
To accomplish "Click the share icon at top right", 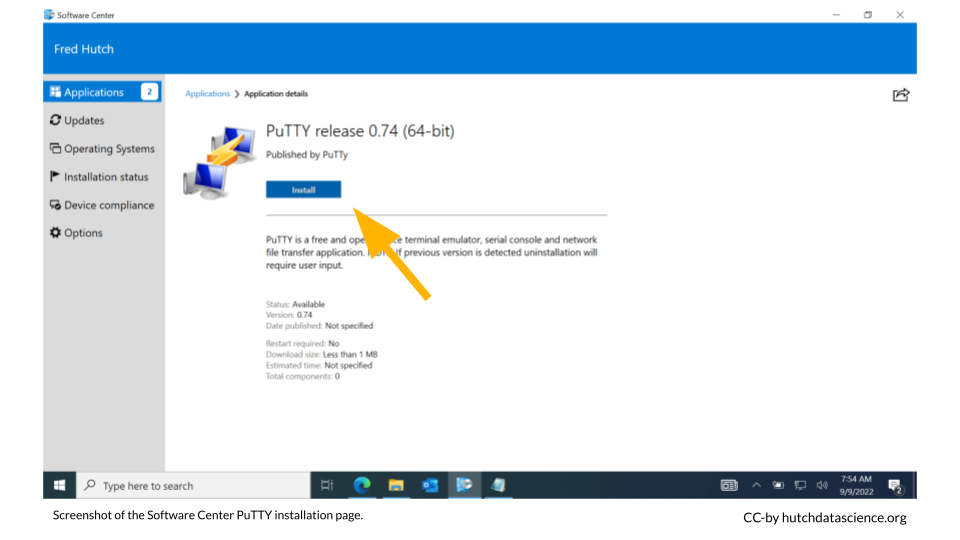I will coord(901,95).
